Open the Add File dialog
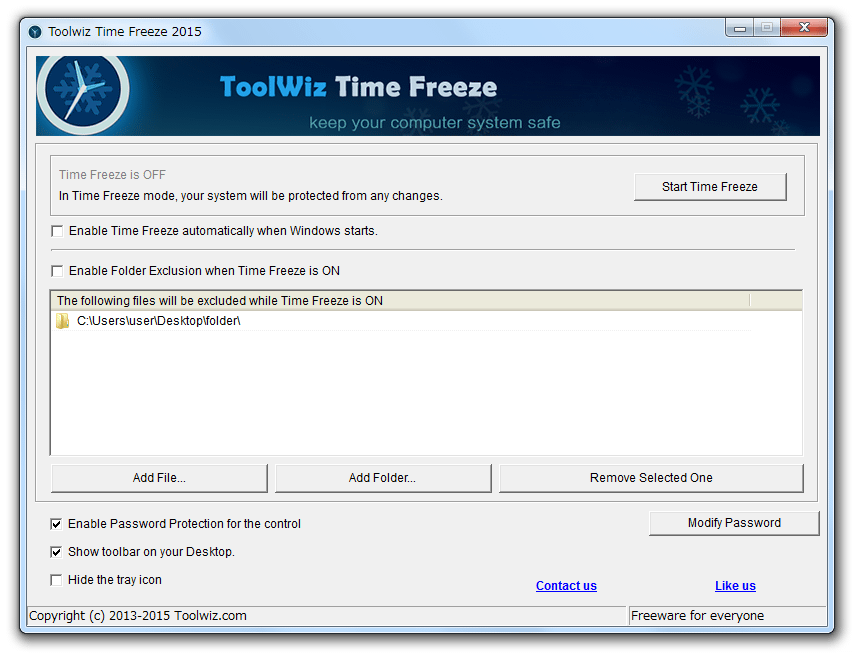Viewport: 856px width, 655px height. click(159, 478)
